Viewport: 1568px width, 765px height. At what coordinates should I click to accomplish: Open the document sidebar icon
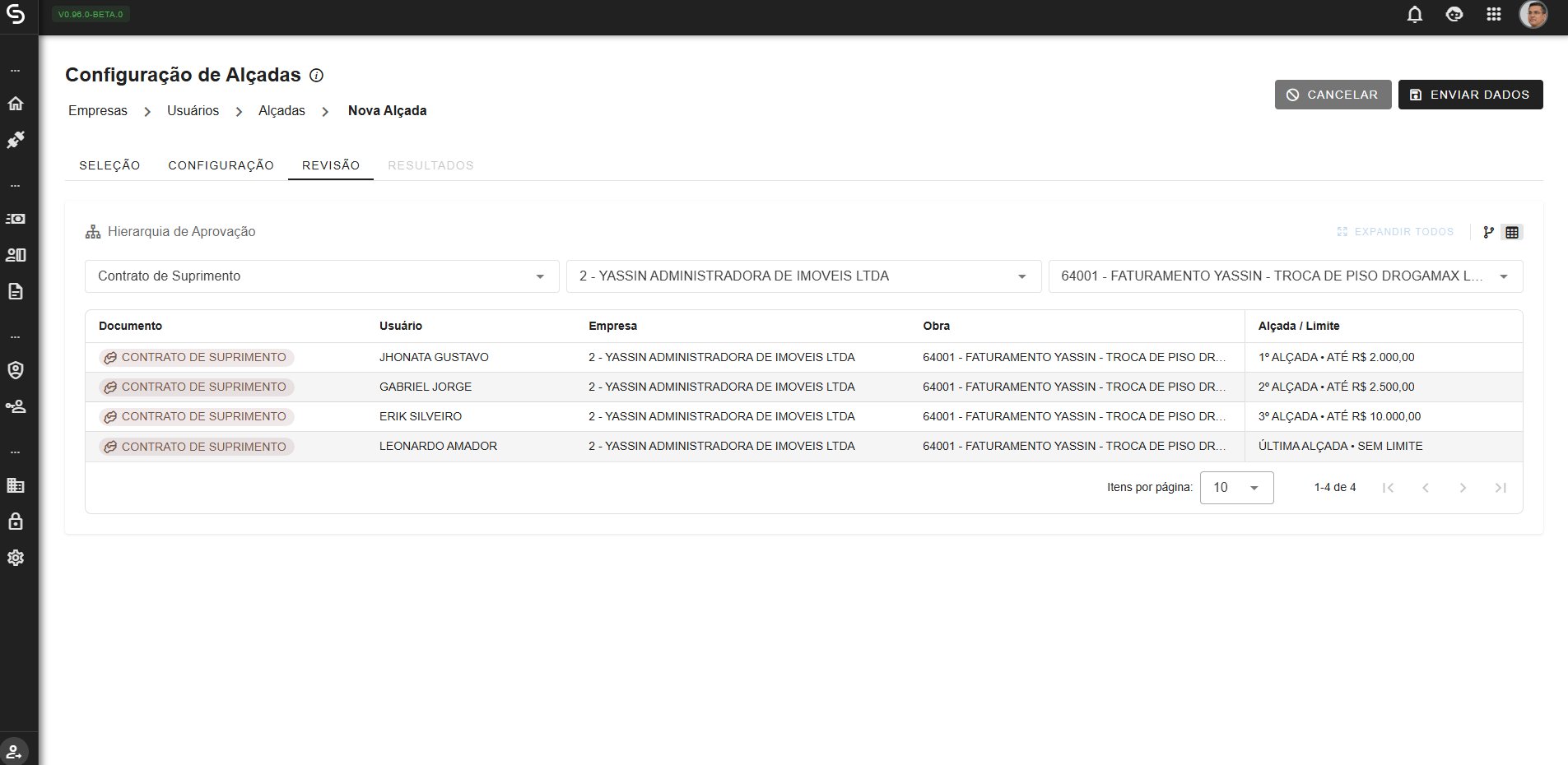coord(16,291)
